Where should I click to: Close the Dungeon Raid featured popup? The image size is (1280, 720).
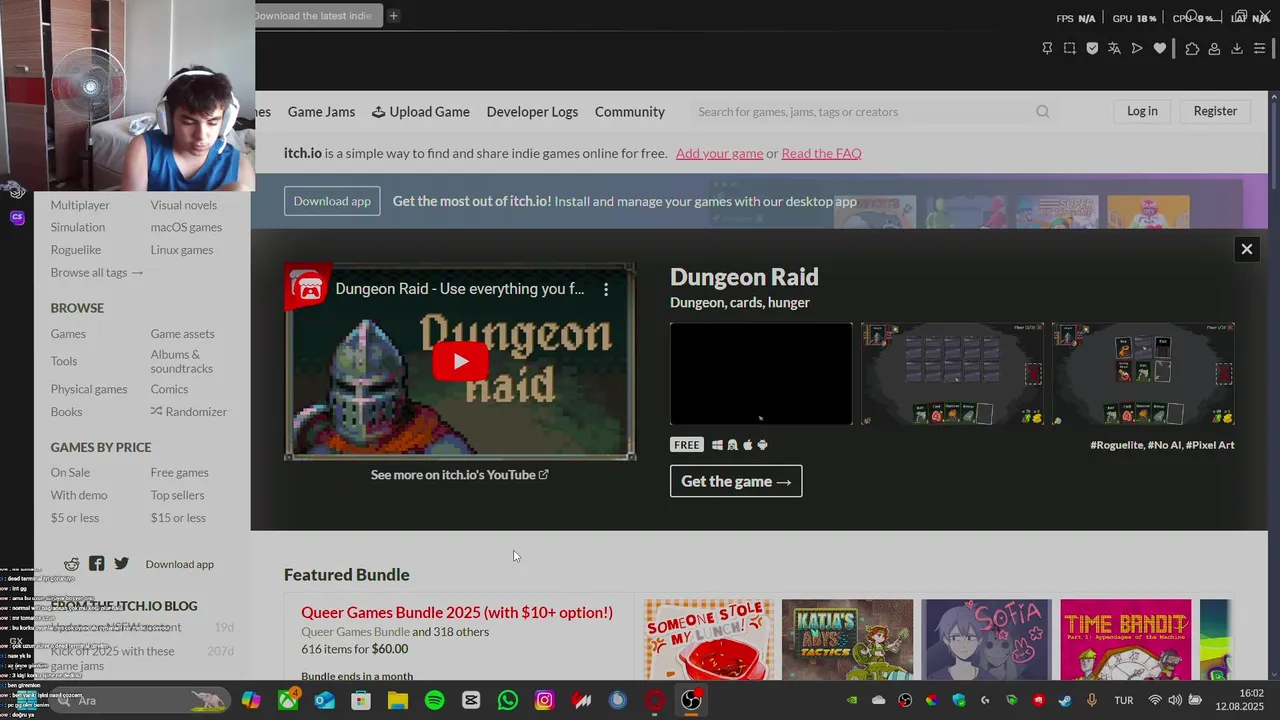click(1246, 249)
